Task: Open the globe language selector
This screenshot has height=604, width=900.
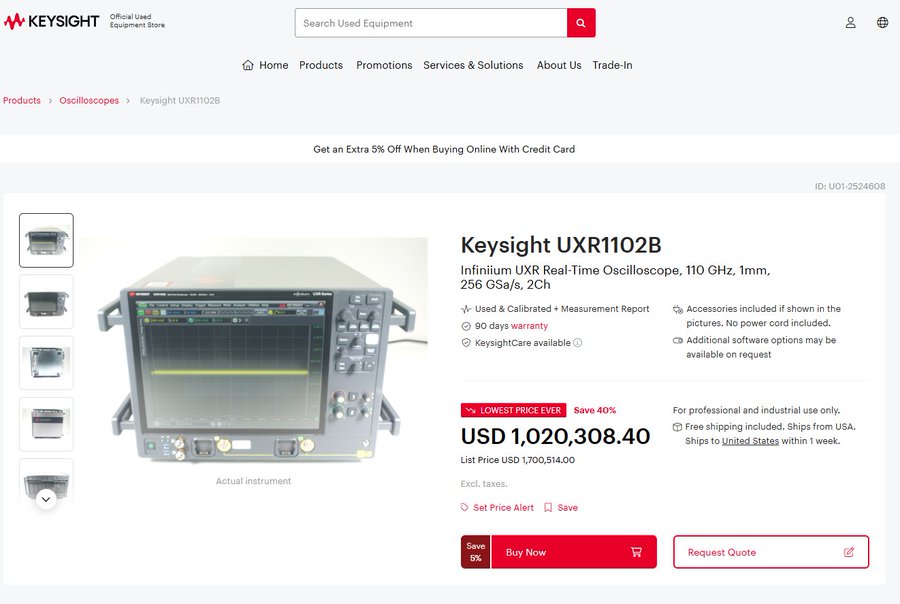Action: [882, 23]
